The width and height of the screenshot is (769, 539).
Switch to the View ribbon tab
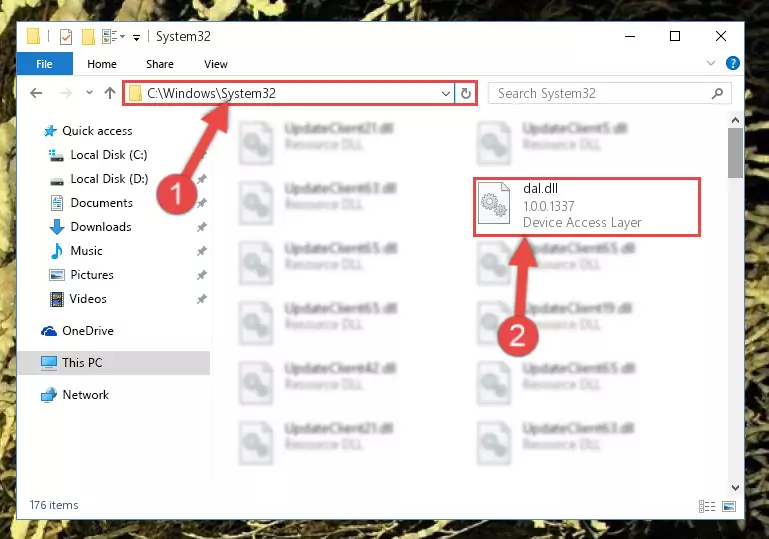216,64
